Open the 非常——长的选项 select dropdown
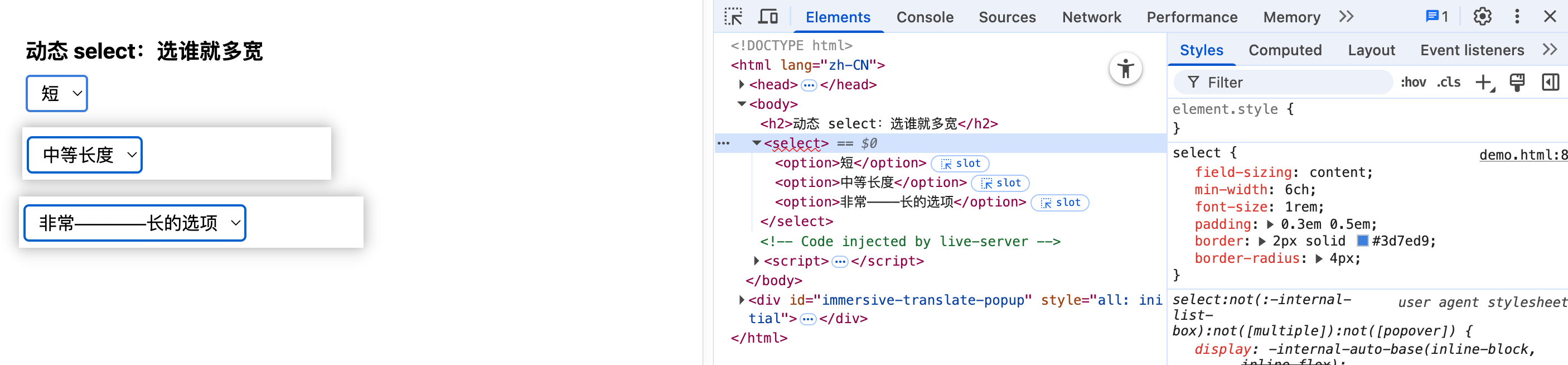This screenshot has width=1568, height=365. pos(134,223)
